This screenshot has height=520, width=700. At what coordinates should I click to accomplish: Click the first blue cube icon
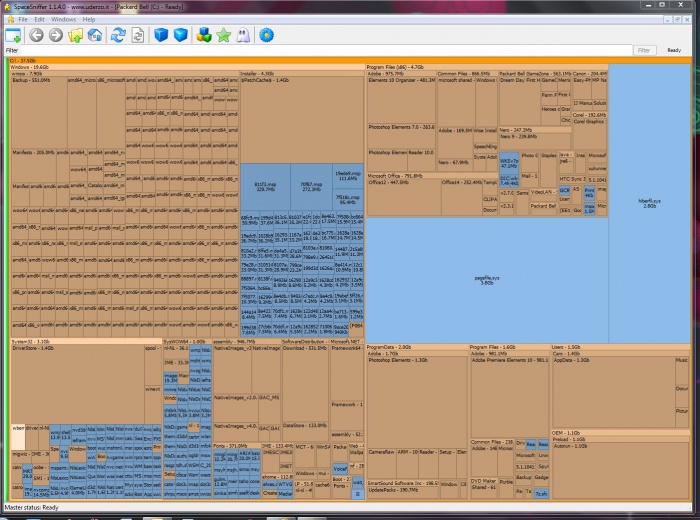pos(161,35)
